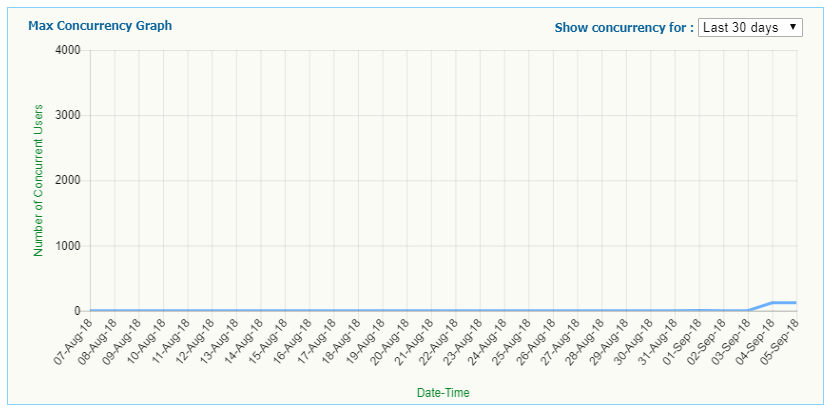Click the 2000 y-axis tick label
The width and height of the screenshot is (832, 412).
pos(67,180)
